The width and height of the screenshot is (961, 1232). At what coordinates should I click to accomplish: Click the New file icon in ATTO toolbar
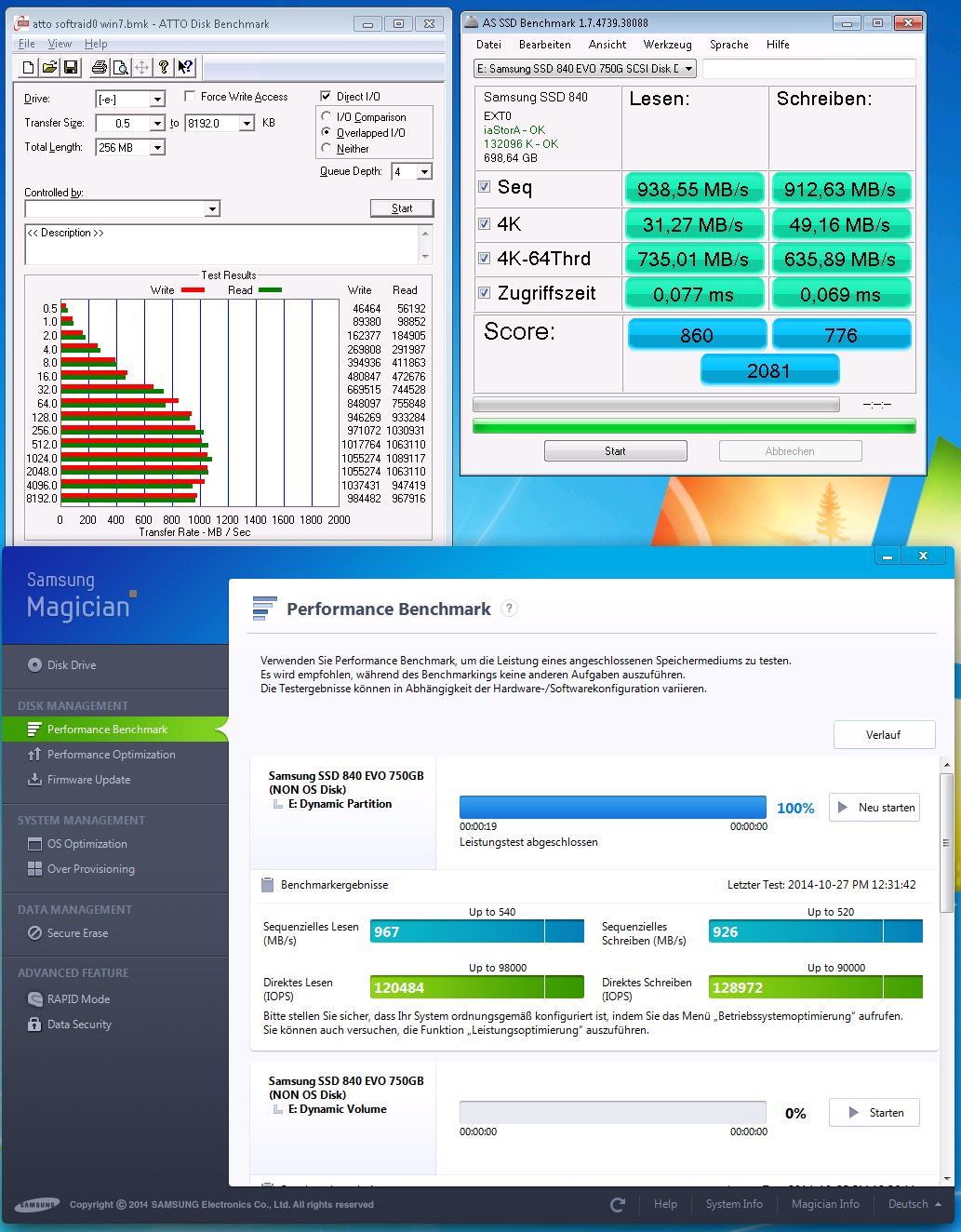(x=29, y=67)
